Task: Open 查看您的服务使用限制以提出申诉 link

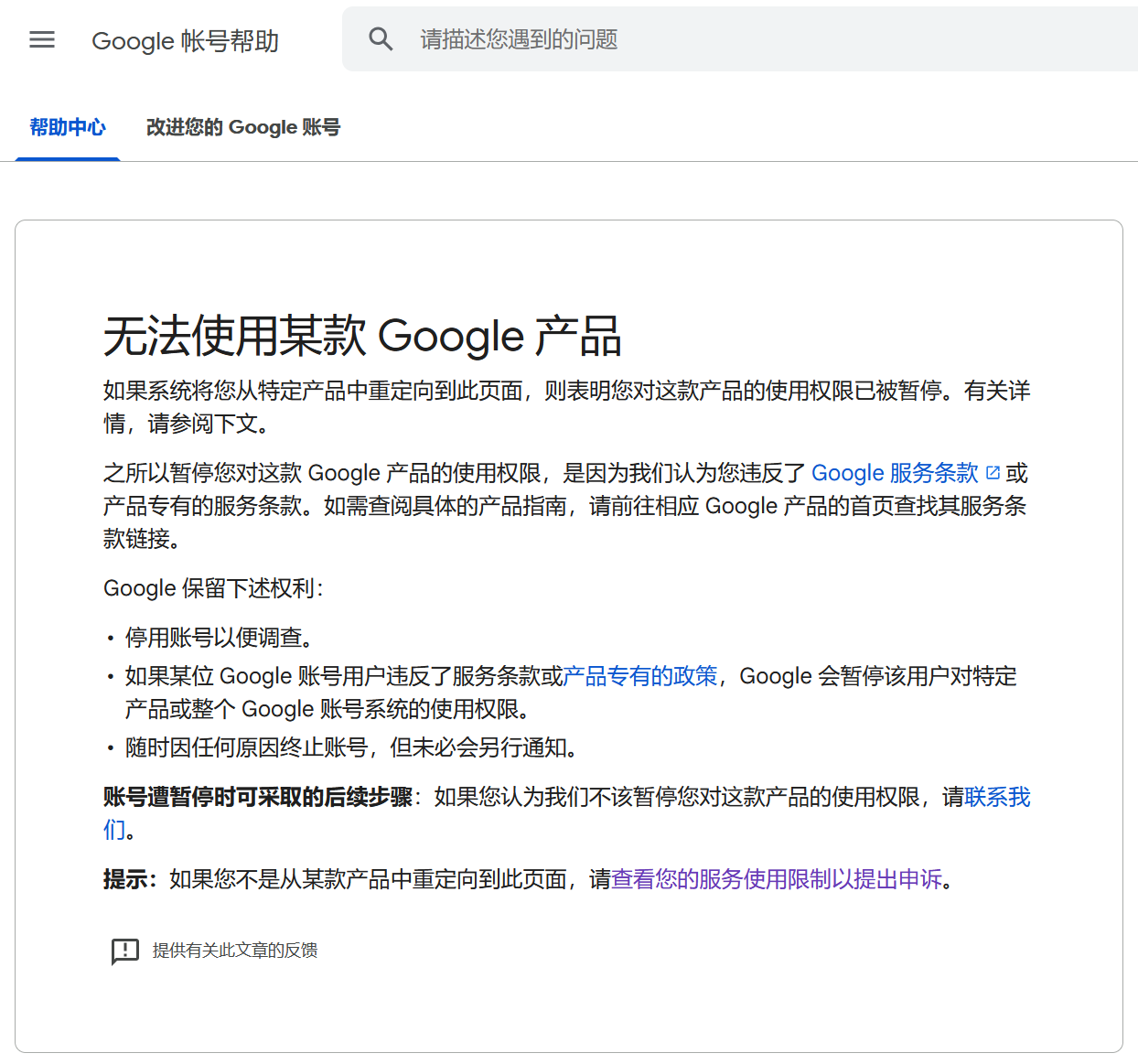Action: pyautogui.click(x=777, y=879)
